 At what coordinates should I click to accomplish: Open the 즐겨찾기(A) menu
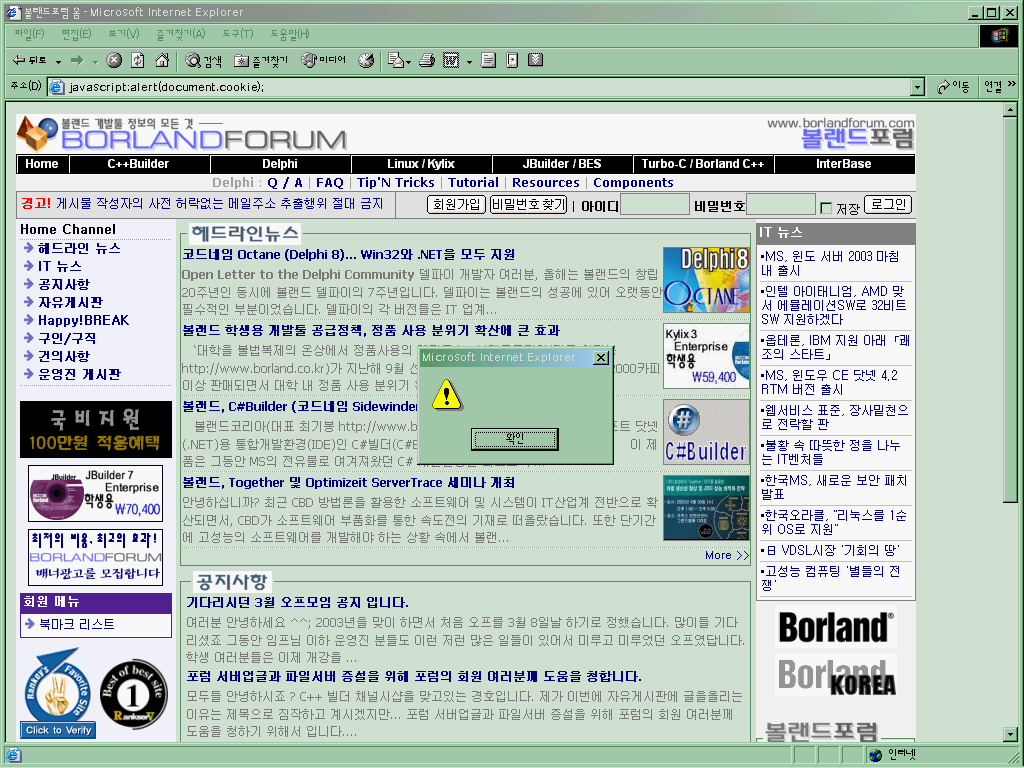(x=180, y=34)
